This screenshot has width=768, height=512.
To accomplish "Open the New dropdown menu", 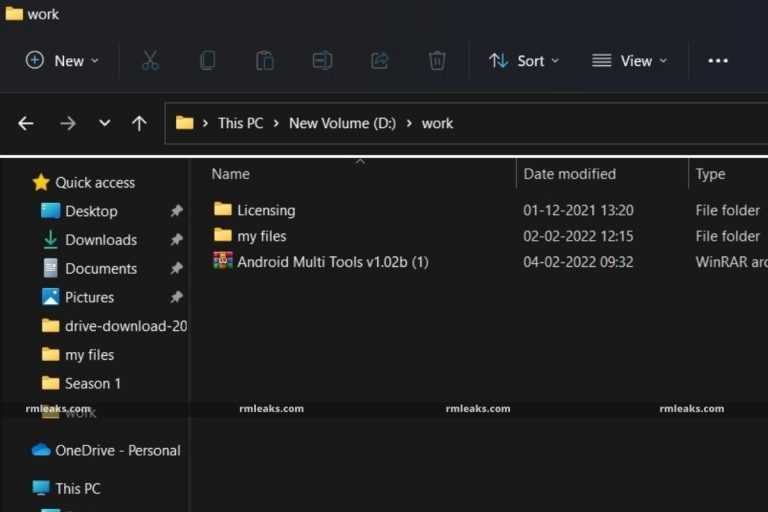I will pos(62,61).
